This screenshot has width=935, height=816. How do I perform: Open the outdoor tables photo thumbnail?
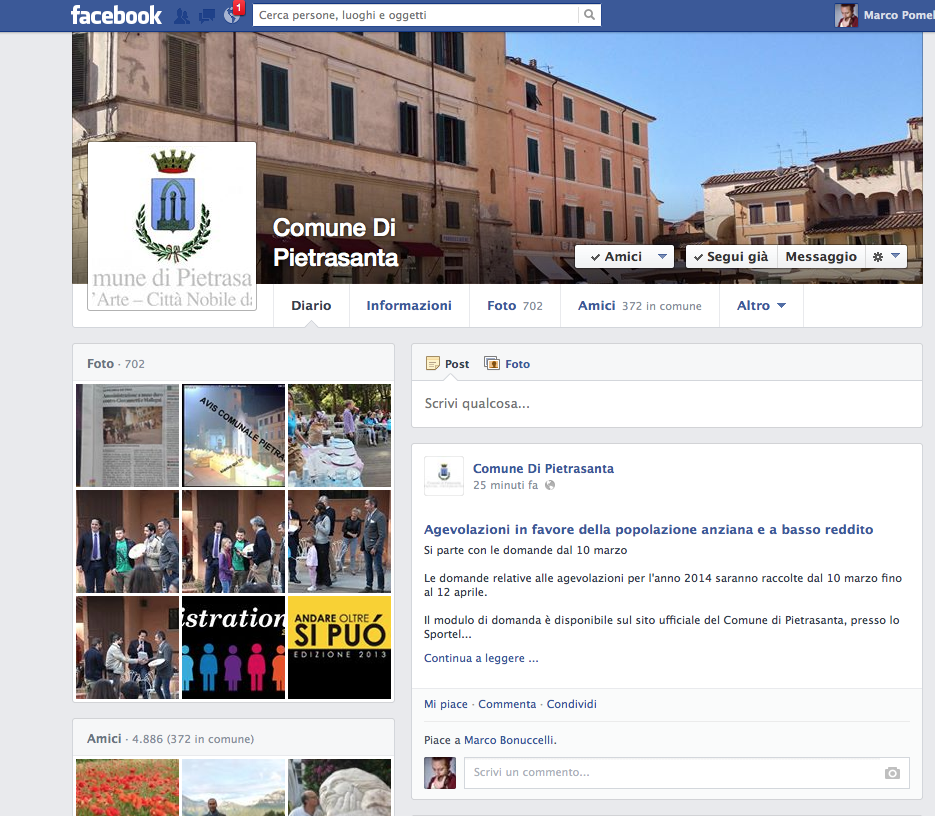[339, 435]
